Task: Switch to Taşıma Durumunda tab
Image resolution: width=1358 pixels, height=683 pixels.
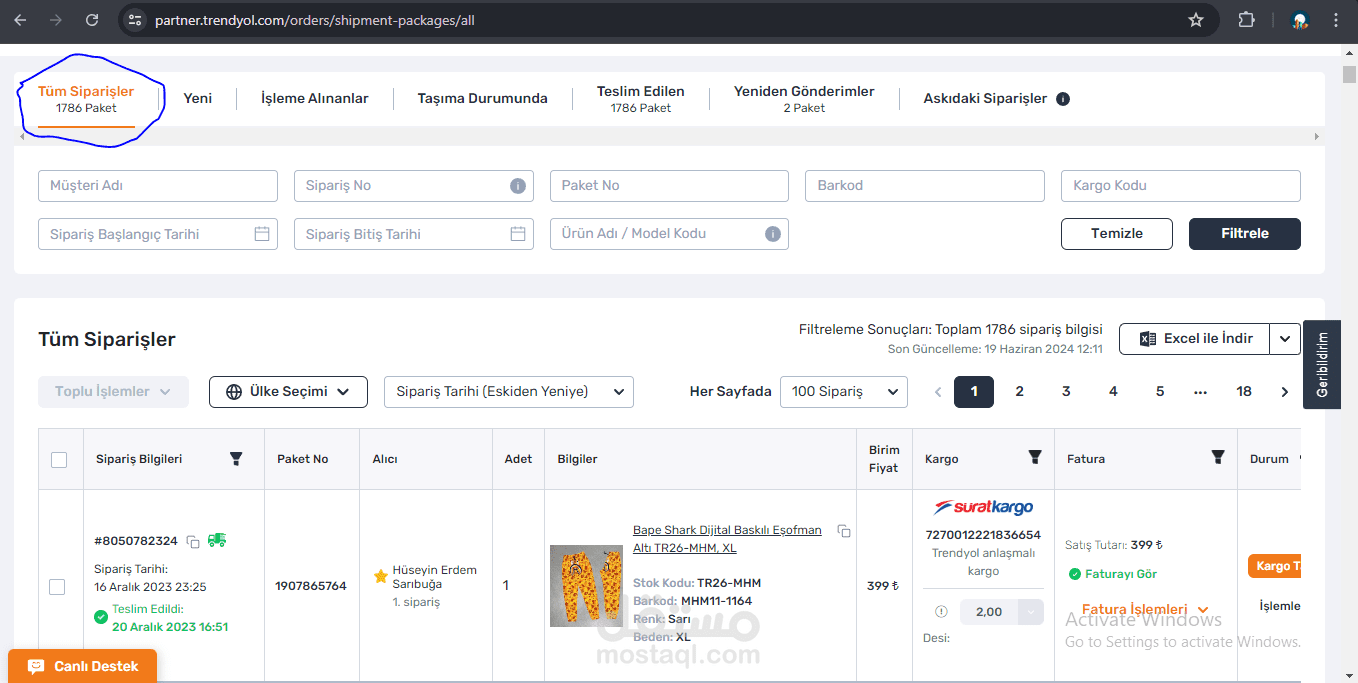Action: (482, 99)
